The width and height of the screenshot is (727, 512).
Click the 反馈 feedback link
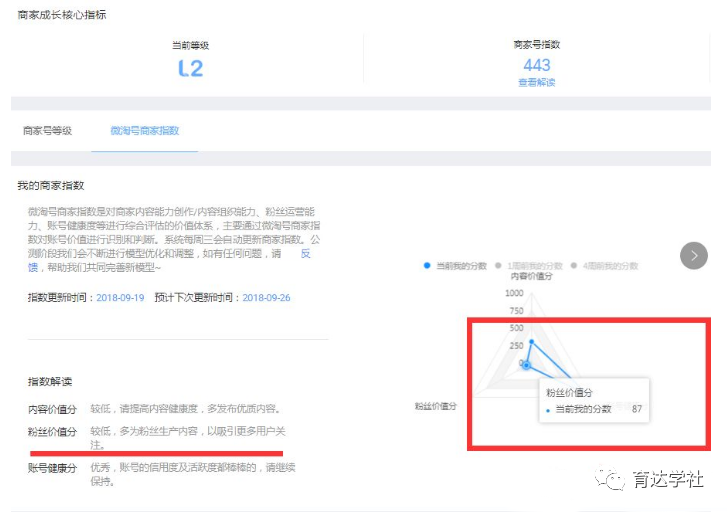[x=306, y=254]
